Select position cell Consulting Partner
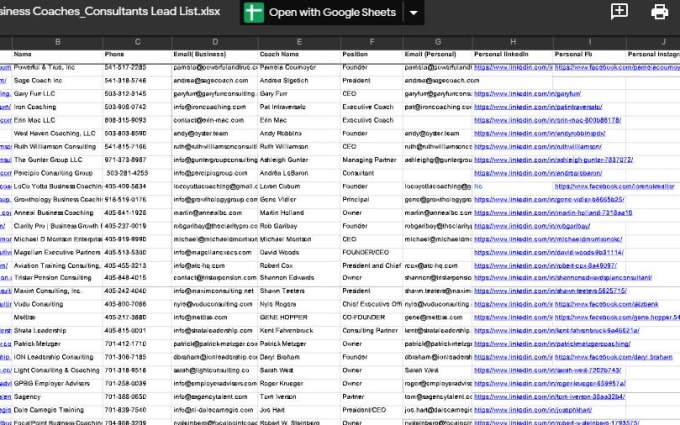Image resolution: width=680 pixels, height=425 pixels. point(372,331)
